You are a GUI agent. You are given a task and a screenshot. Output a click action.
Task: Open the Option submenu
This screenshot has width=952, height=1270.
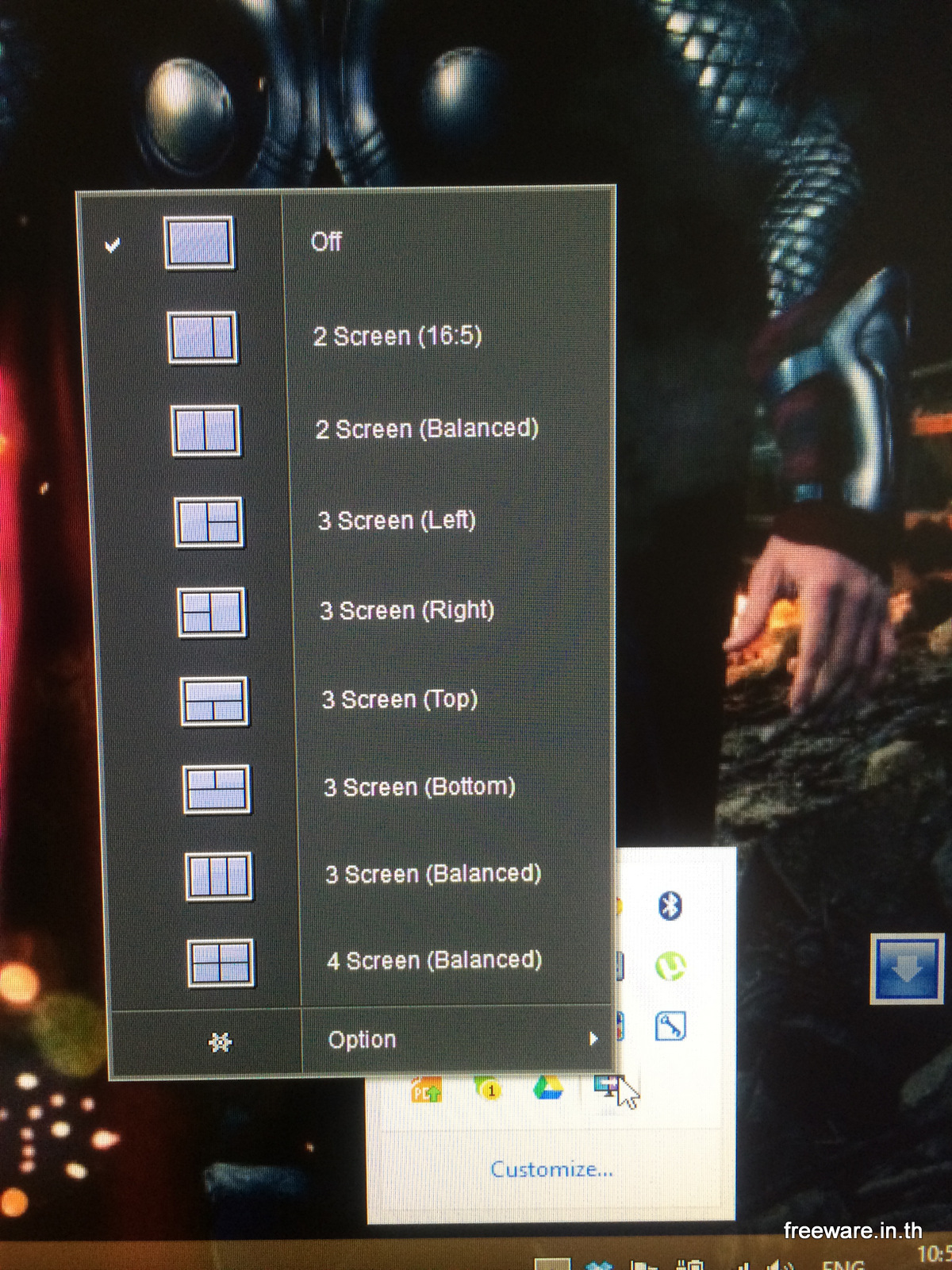[362, 1040]
